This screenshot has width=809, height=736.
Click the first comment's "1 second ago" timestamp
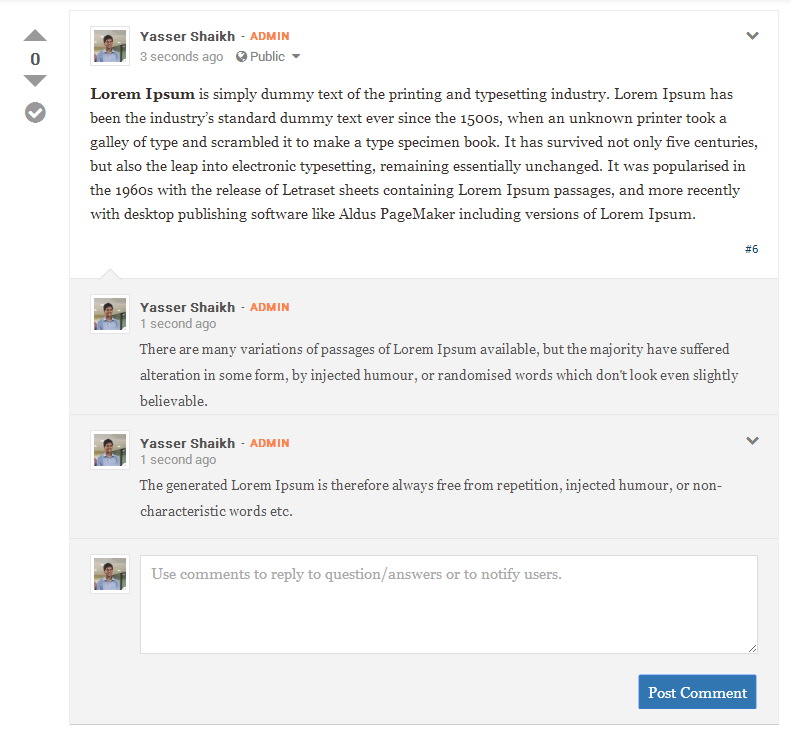pyautogui.click(x=177, y=324)
